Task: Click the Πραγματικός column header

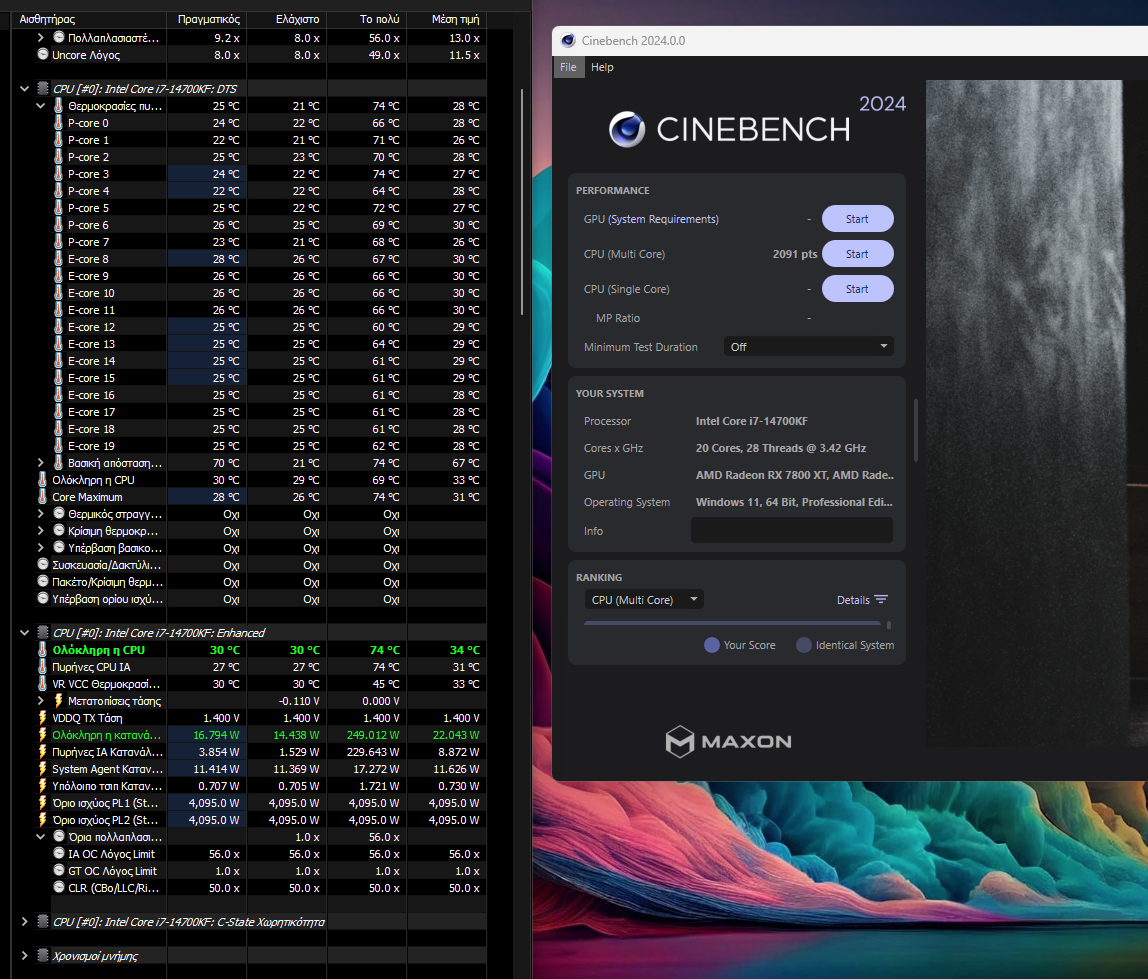Action: [209, 19]
